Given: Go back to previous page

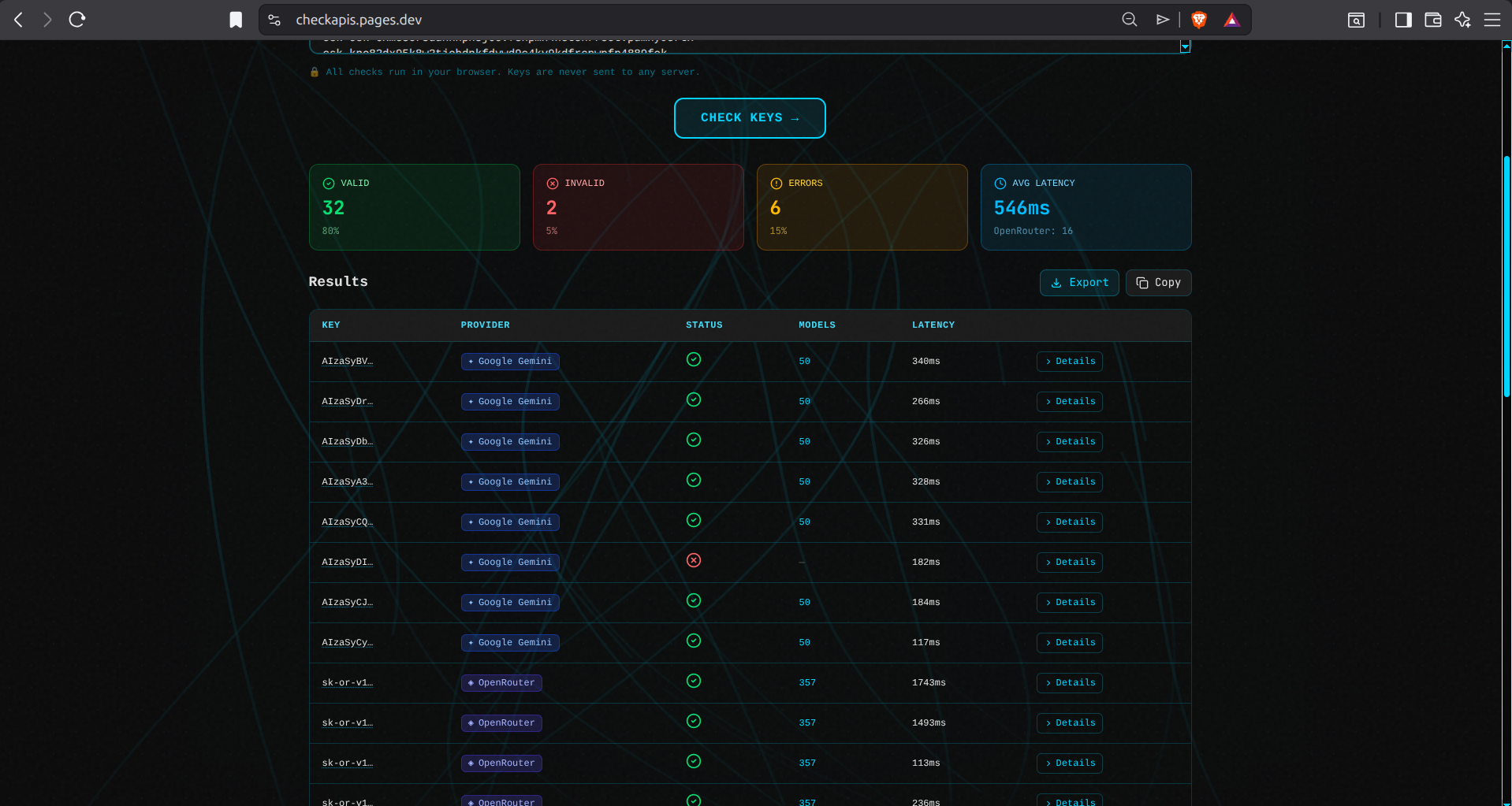Looking at the screenshot, I should click(x=19, y=20).
